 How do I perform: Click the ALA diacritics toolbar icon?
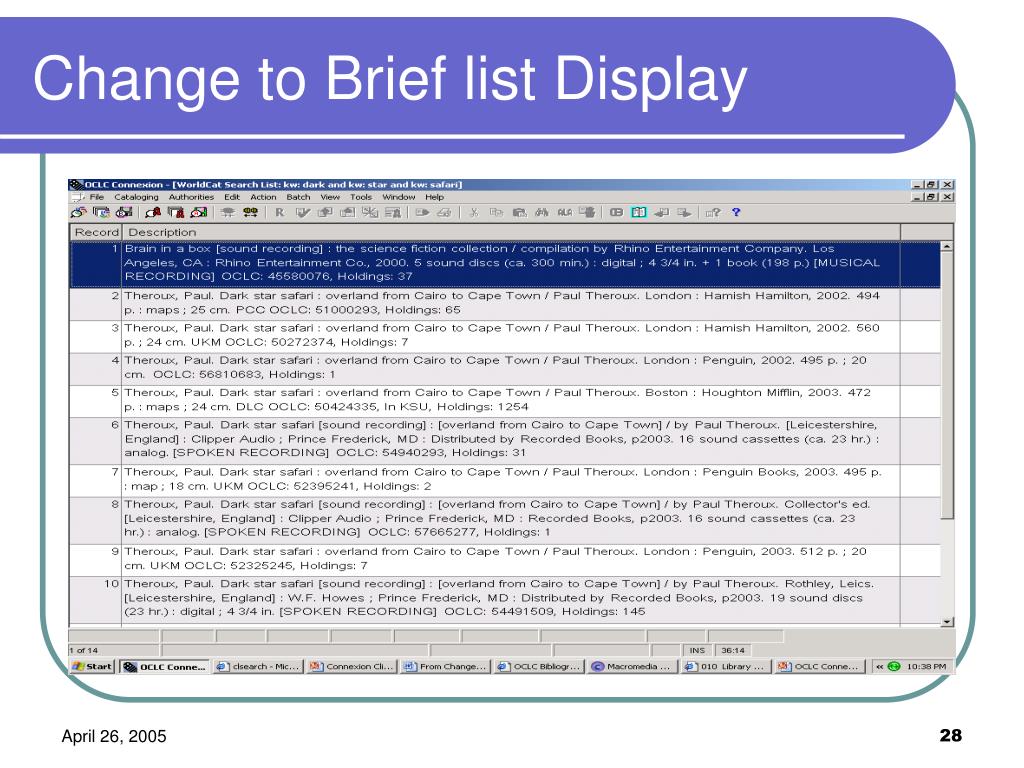(564, 212)
